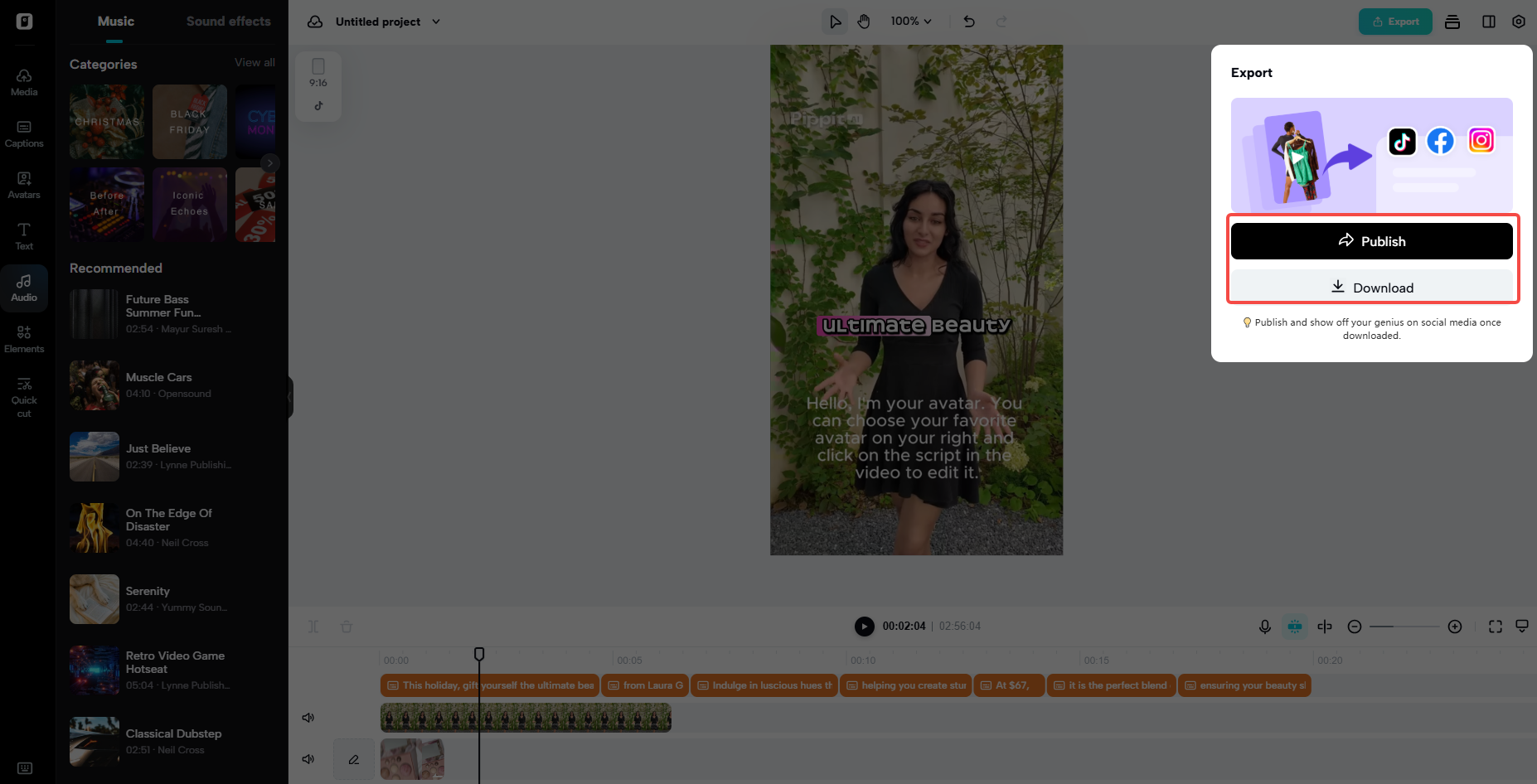Image resolution: width=1537 pixels, height=784 pixels.
Task: Mute the avatar video track
Action: tap(308, 718)
